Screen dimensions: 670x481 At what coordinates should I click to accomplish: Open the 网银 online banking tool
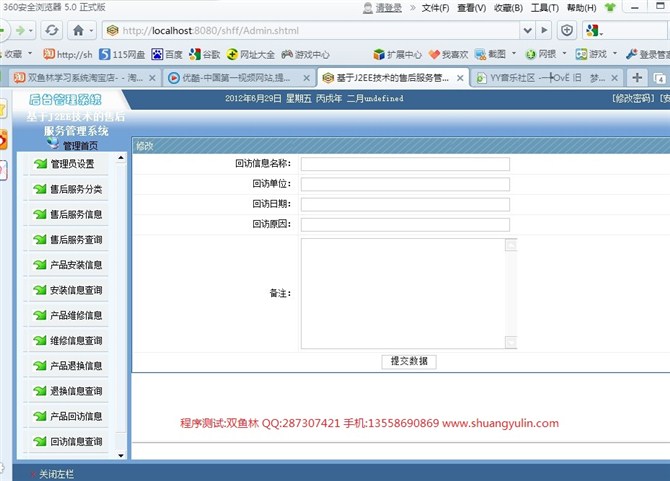tap(541, 54)
